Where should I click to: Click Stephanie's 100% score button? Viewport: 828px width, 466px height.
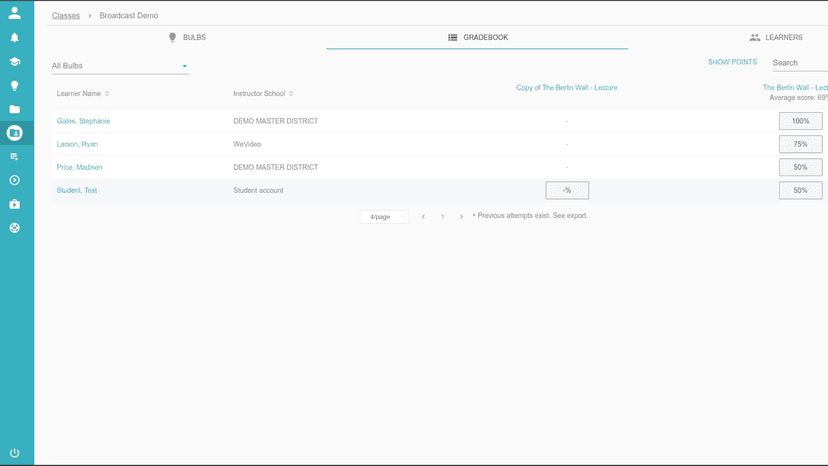pos(800,121)
